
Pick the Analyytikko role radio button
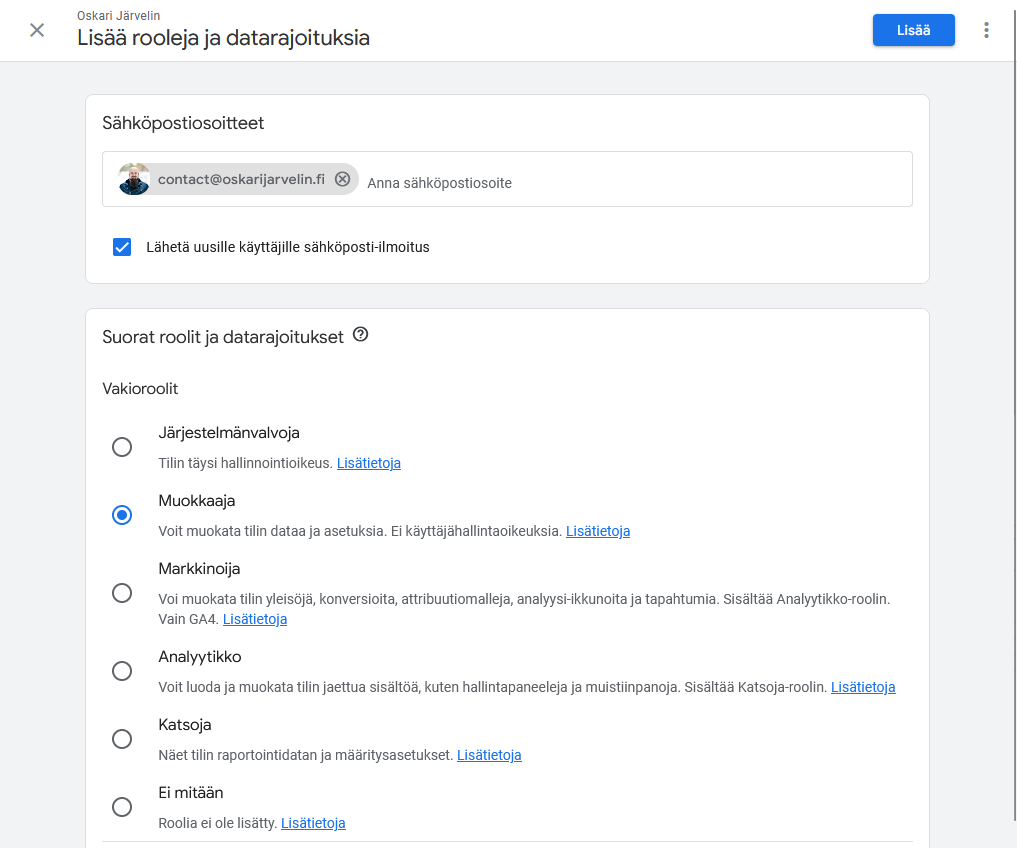(122, 671)
